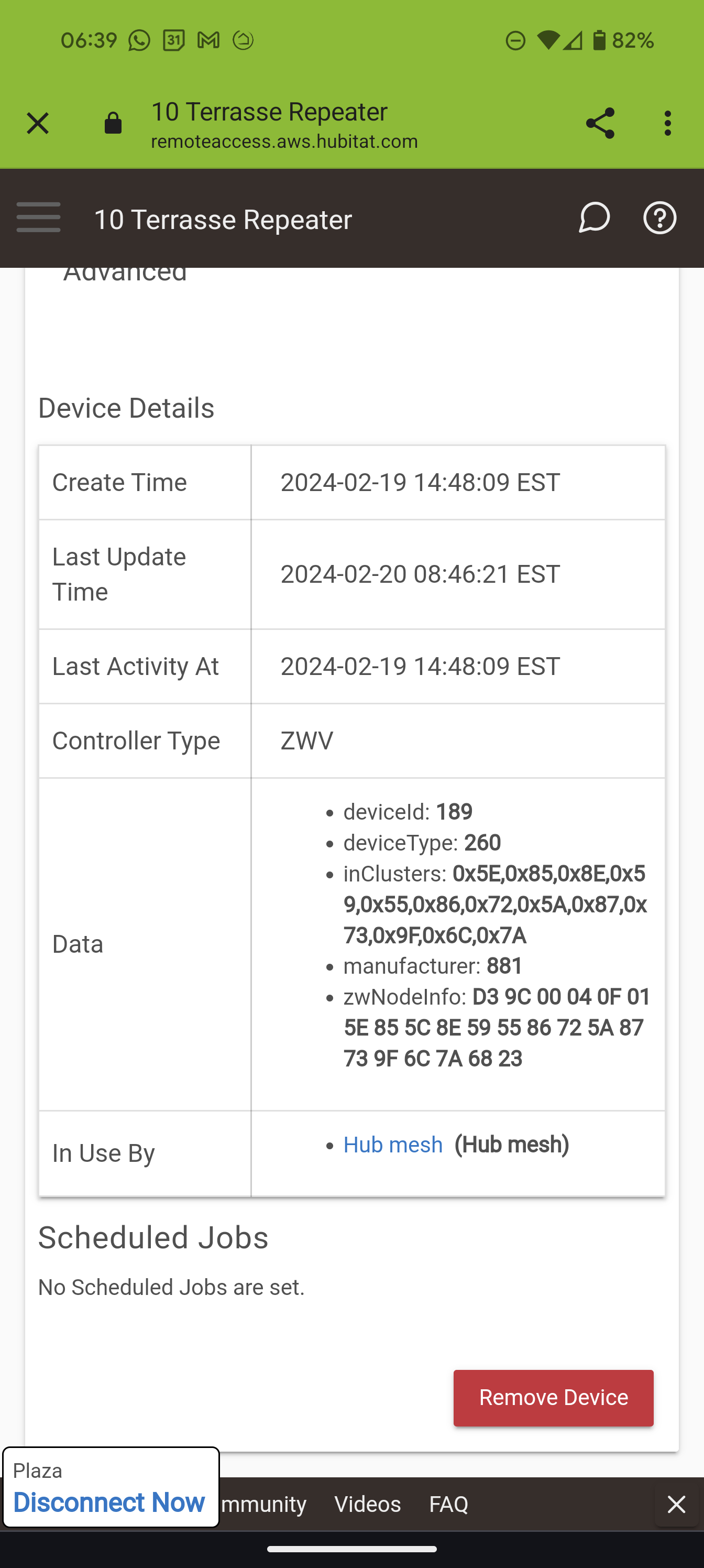This screenshot has width=704, height=1568.
Task: Open the Videos footer link
Action: point(368,1504)
